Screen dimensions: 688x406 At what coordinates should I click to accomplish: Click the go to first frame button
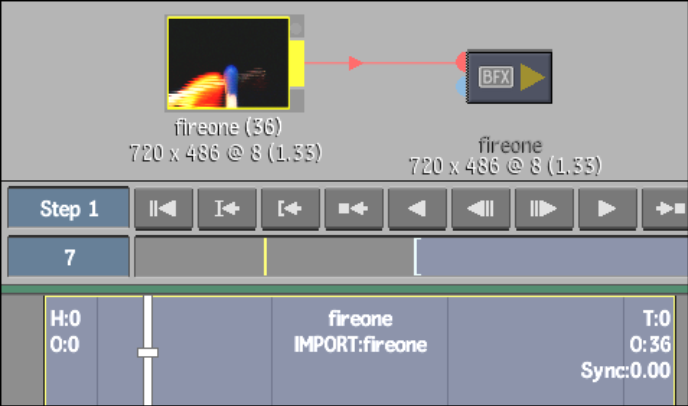[163, 208]
